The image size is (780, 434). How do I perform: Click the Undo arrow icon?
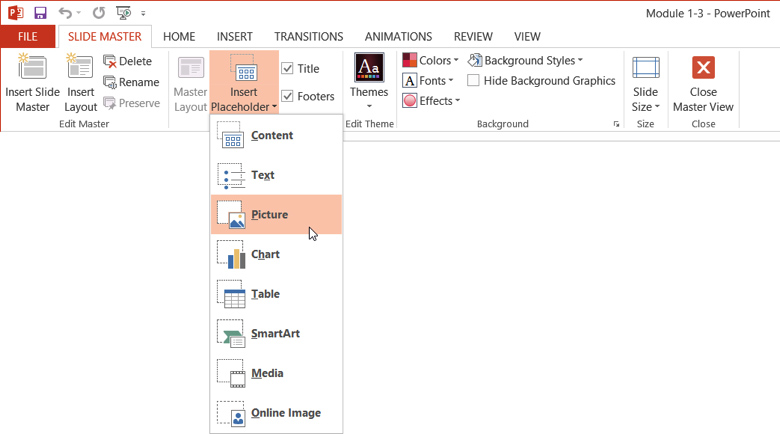tap(66, 13)
